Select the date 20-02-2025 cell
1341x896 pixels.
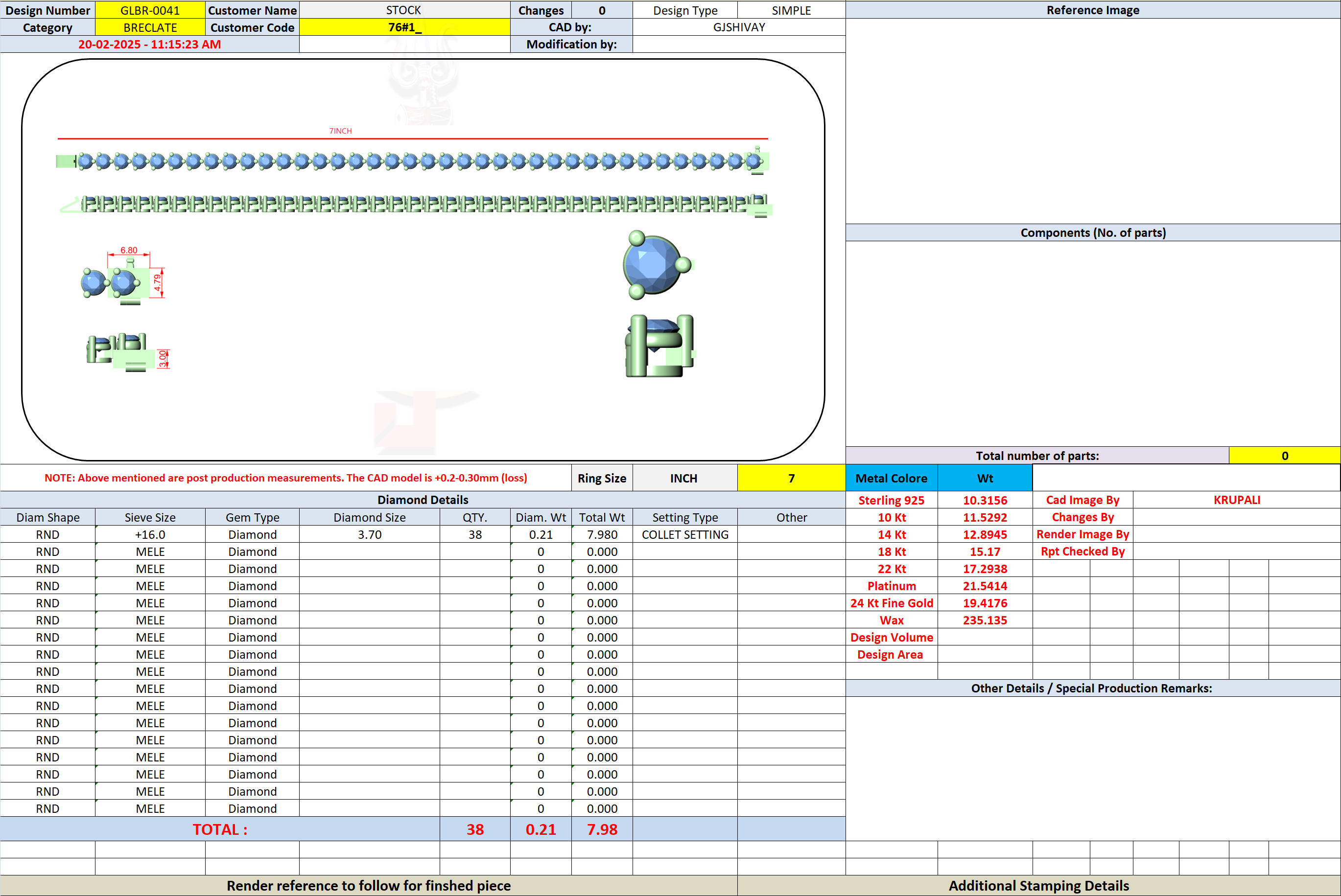[150, 45]
